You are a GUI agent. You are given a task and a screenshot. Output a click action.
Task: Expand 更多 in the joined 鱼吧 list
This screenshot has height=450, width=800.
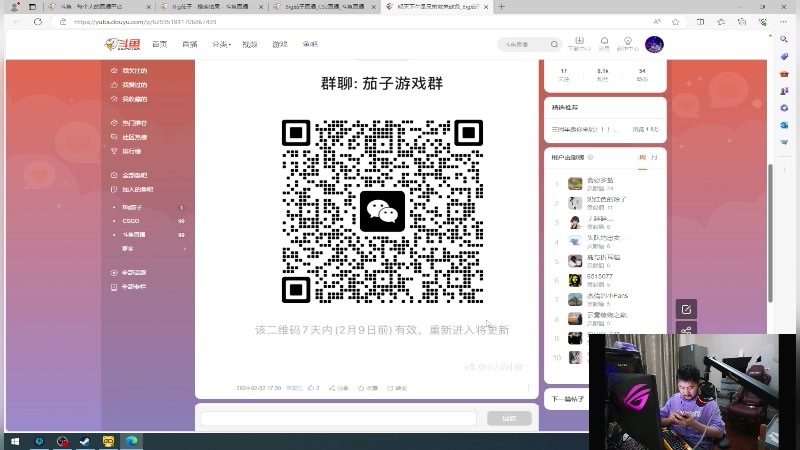[153, 248]
